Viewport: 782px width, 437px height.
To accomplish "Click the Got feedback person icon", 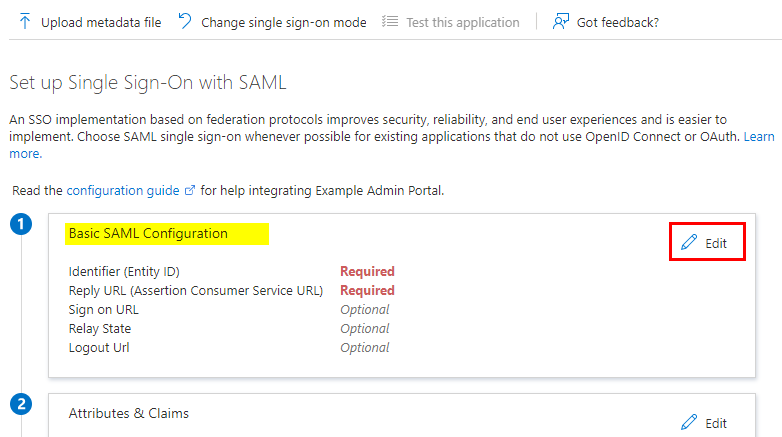I will click(561, 21).
